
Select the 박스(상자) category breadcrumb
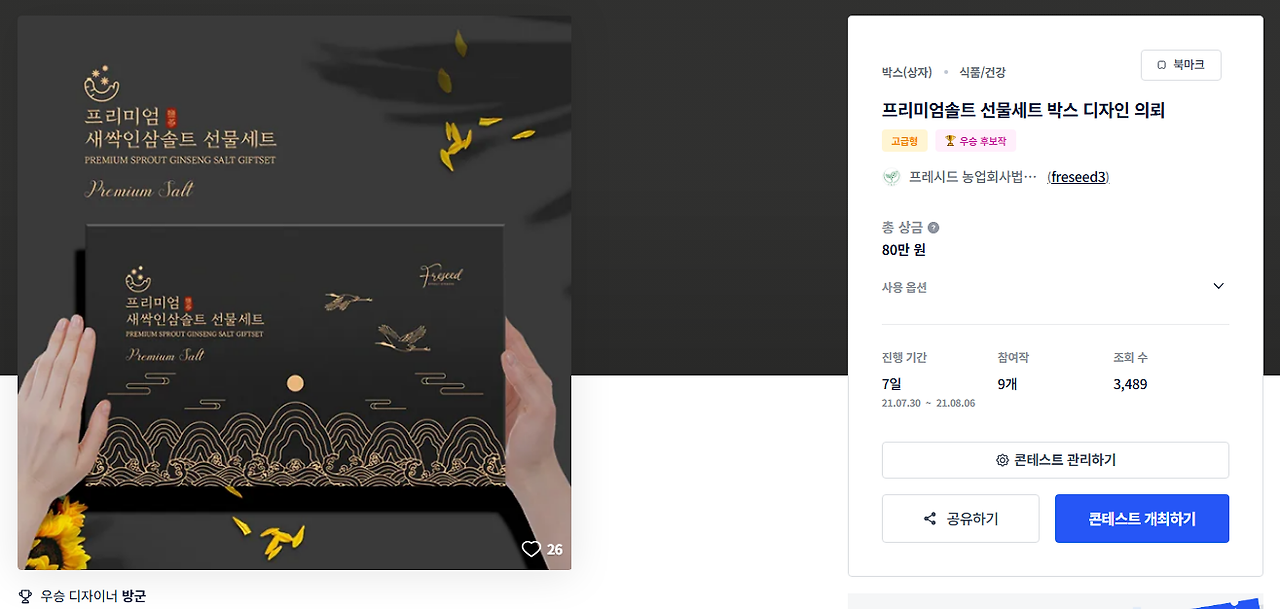[907, 72]
